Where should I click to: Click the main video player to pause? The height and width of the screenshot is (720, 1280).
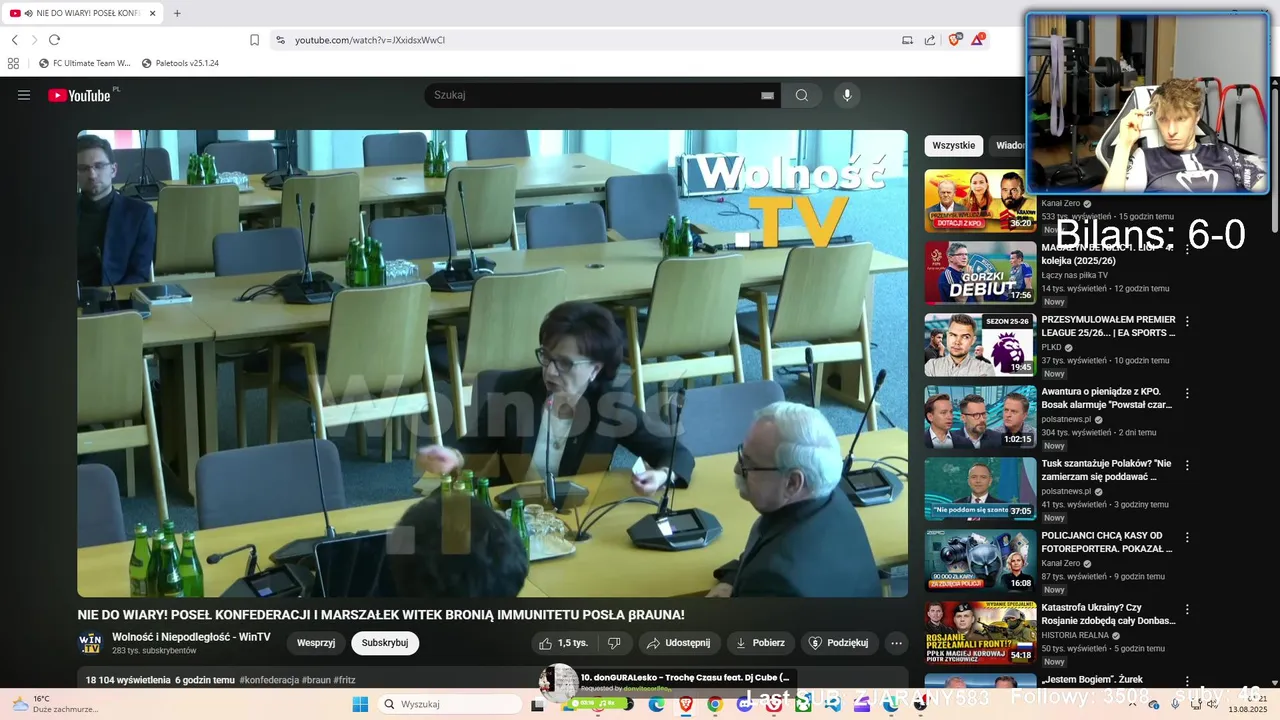[x=493, y=363]
